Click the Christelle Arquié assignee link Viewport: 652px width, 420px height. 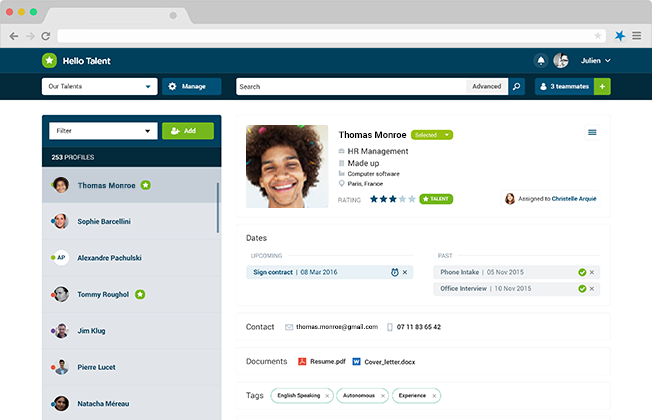(574, 199)
